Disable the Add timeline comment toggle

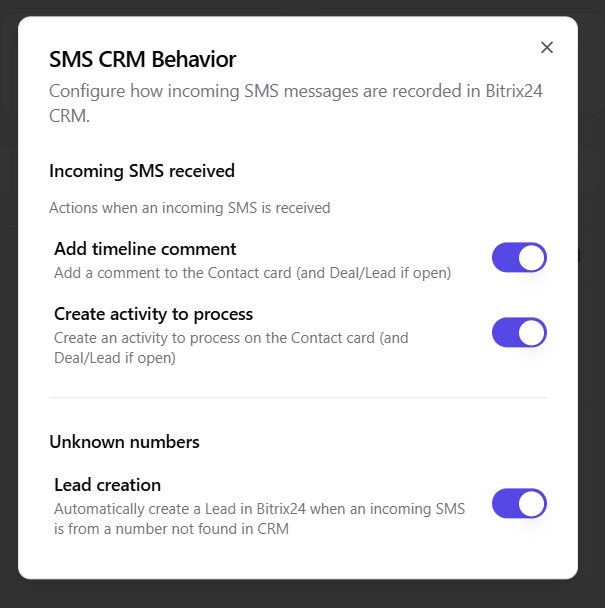point(519,258)
